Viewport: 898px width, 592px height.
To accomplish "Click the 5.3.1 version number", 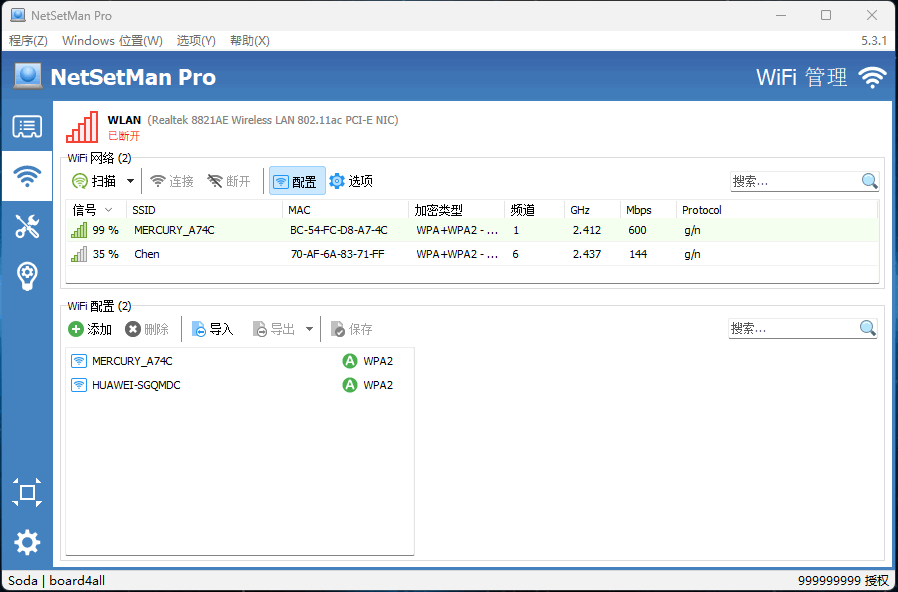I will [874, 41].
